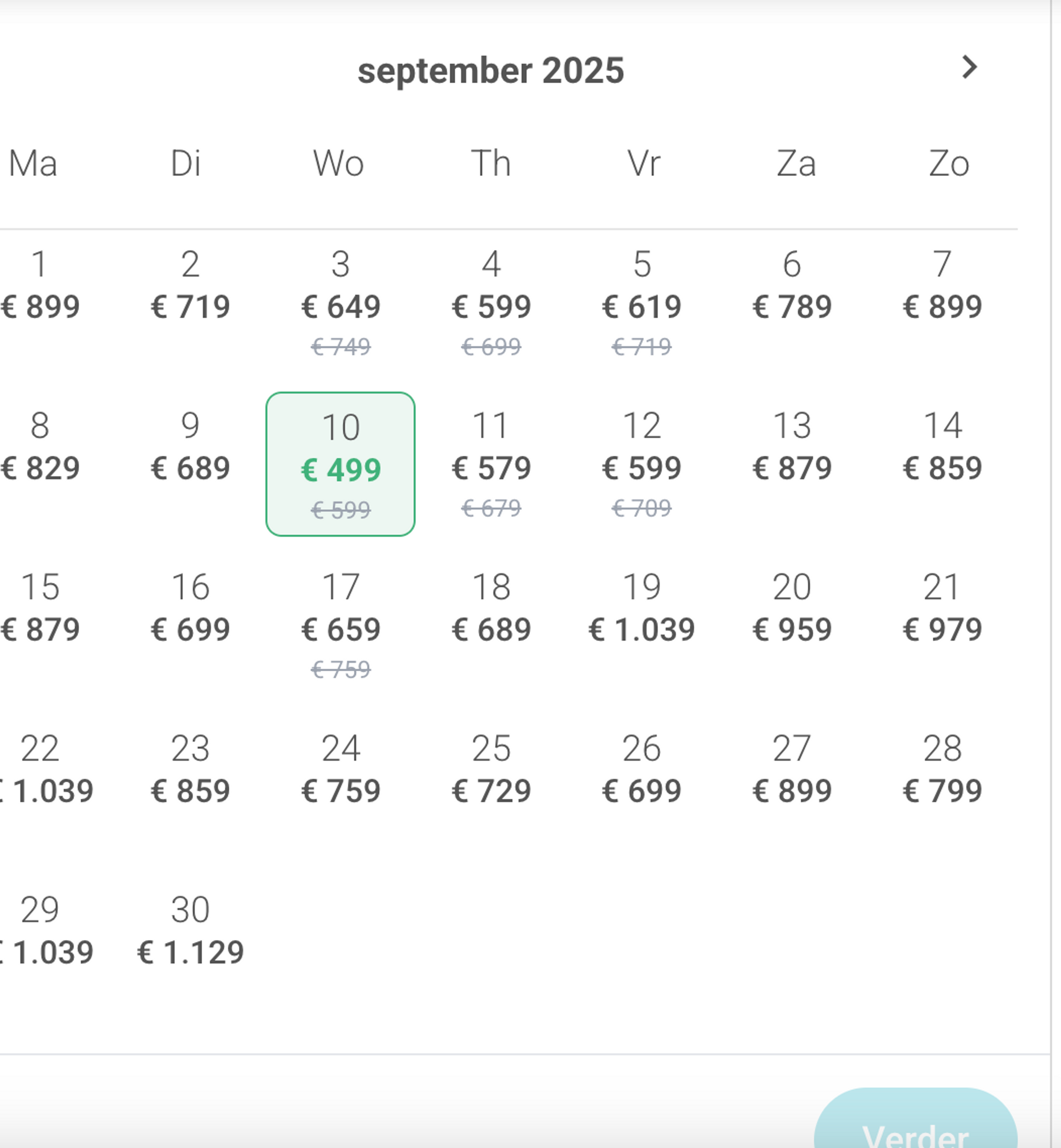Select September 17 for € 659
The image size is (1061, 1148).
[x=340, y=625]
